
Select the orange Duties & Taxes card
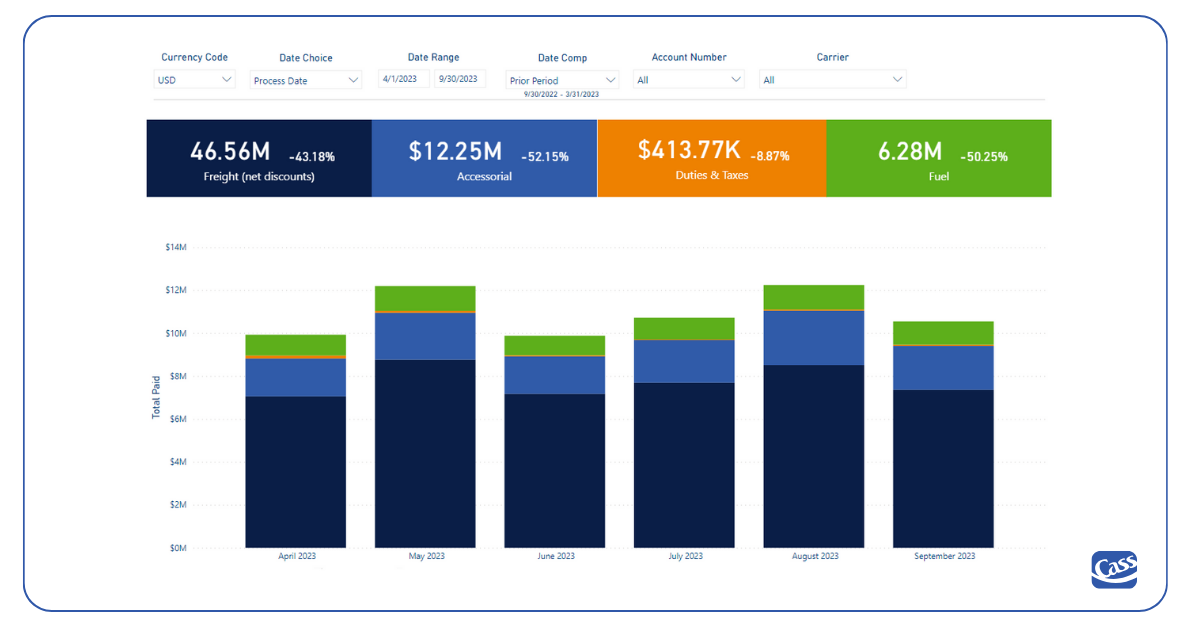click(x=711, y=158)
